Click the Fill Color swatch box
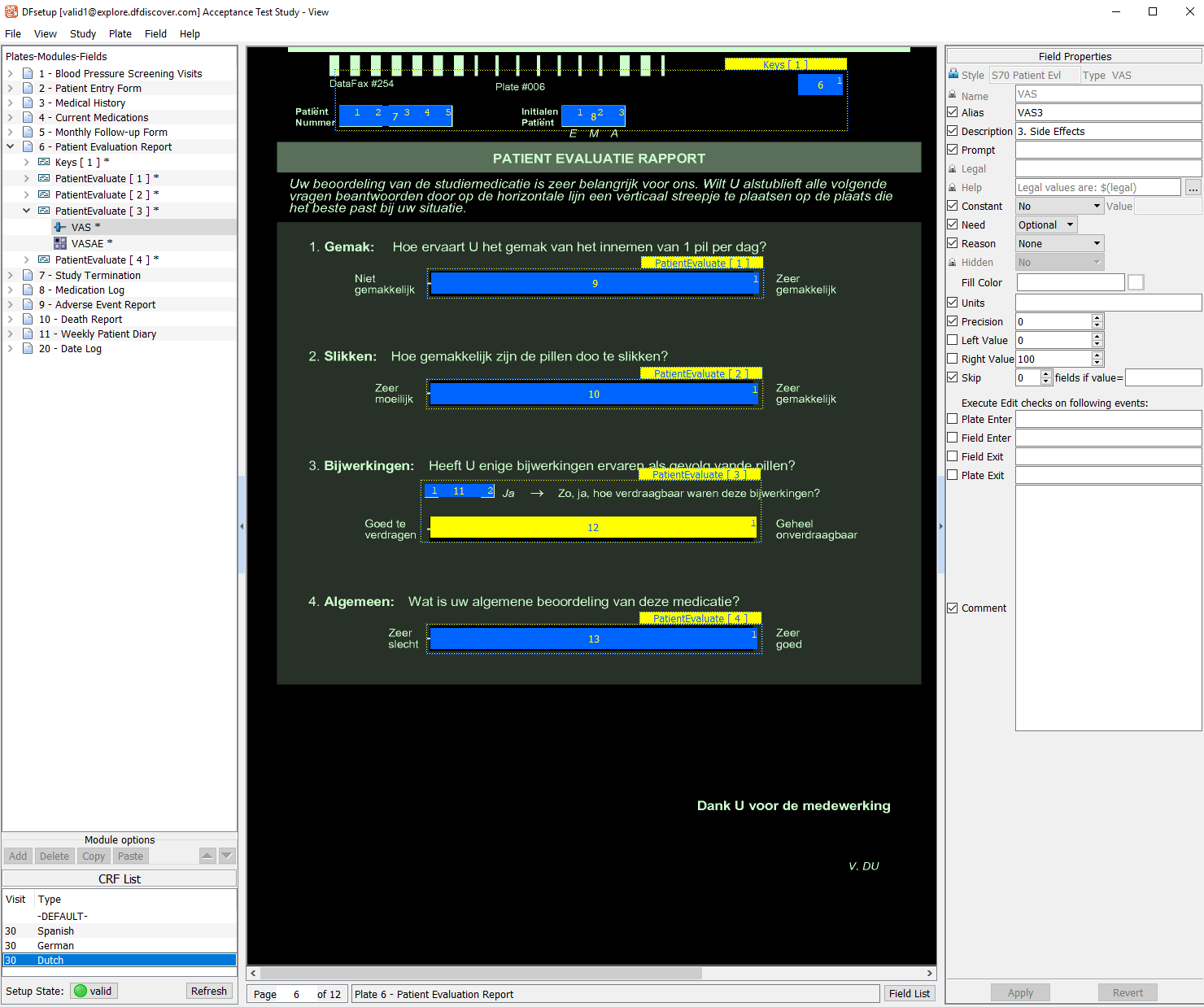The image size is (1204, 1007). coord(1136,282)
